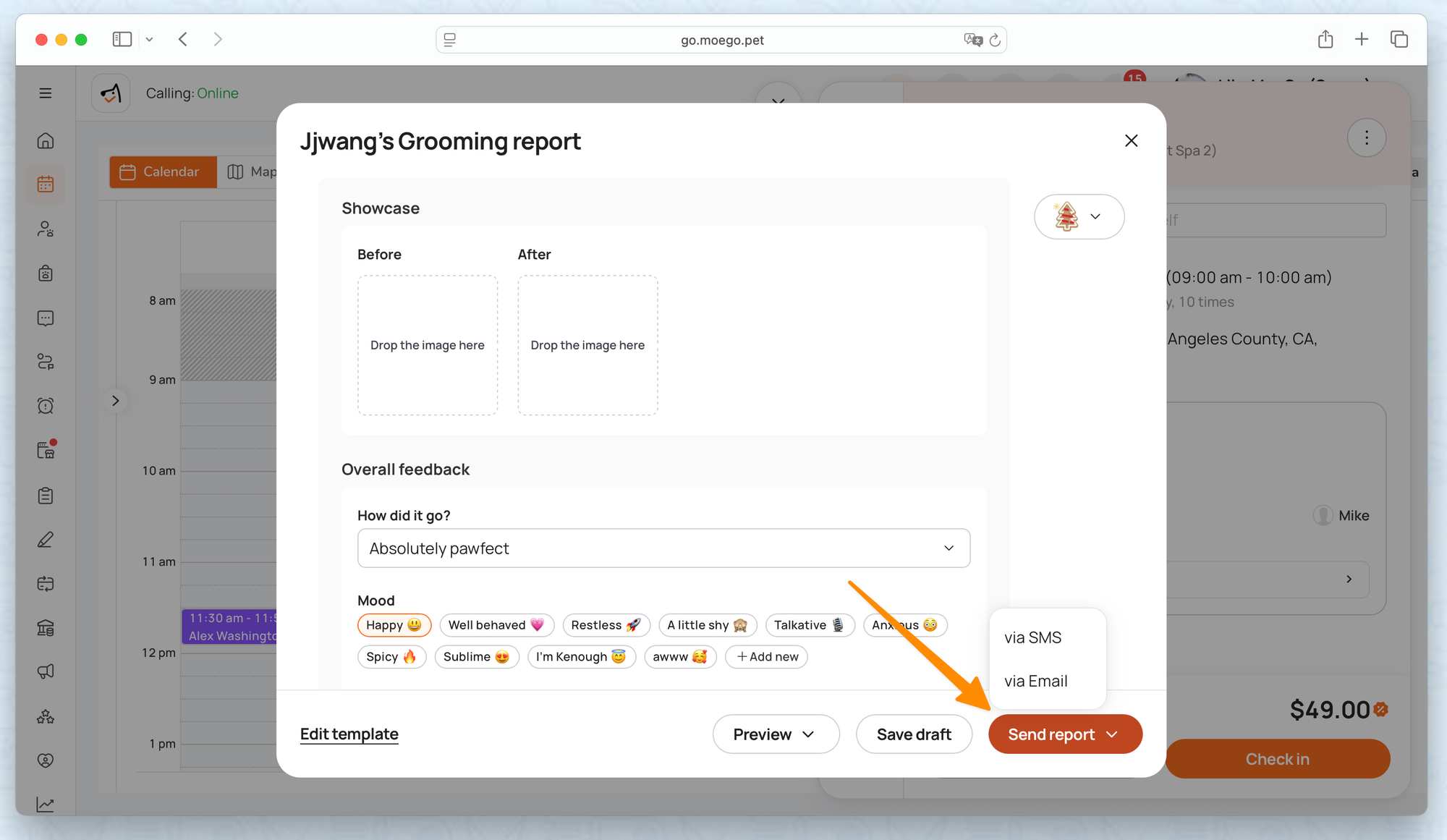Click the Before image drop zone
The width and height of the screenshot is (1447, 840).
point(427,345)
